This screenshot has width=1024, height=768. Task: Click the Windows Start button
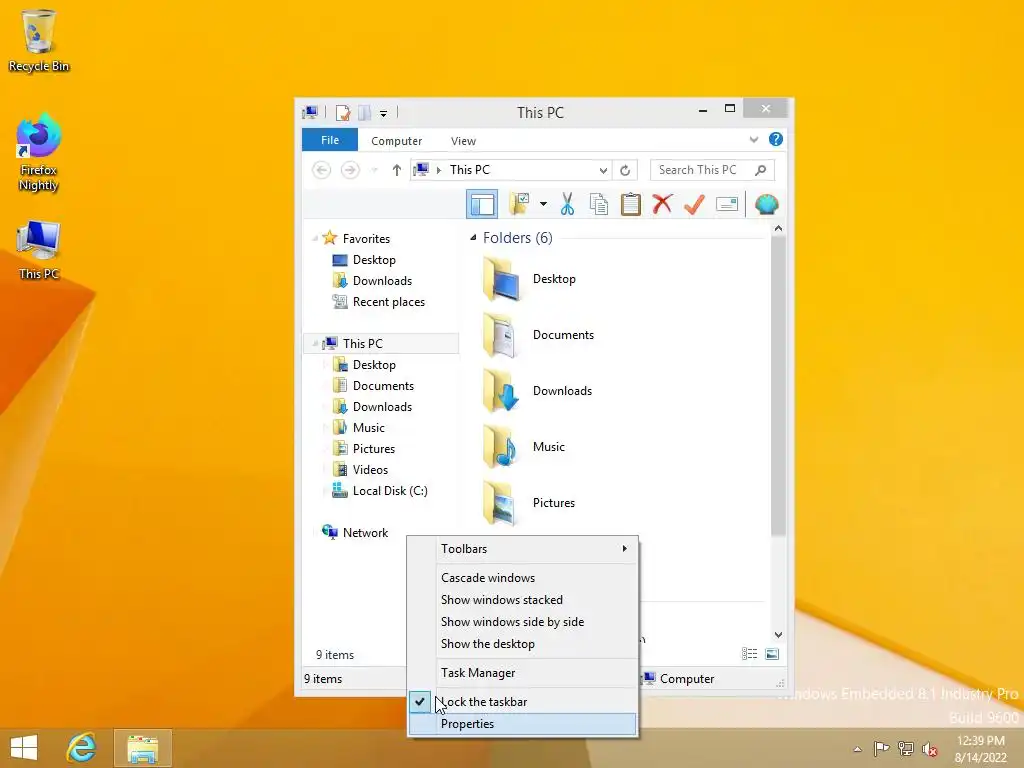click(24, 748)
